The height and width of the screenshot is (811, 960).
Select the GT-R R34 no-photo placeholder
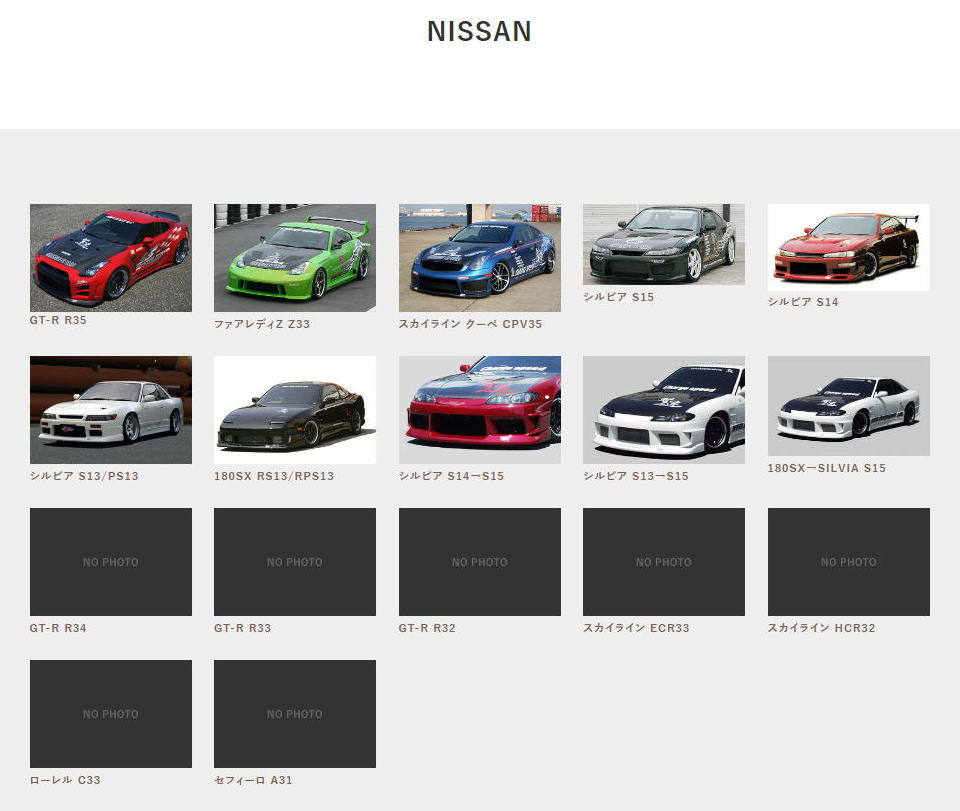click(x=110, y=561)
